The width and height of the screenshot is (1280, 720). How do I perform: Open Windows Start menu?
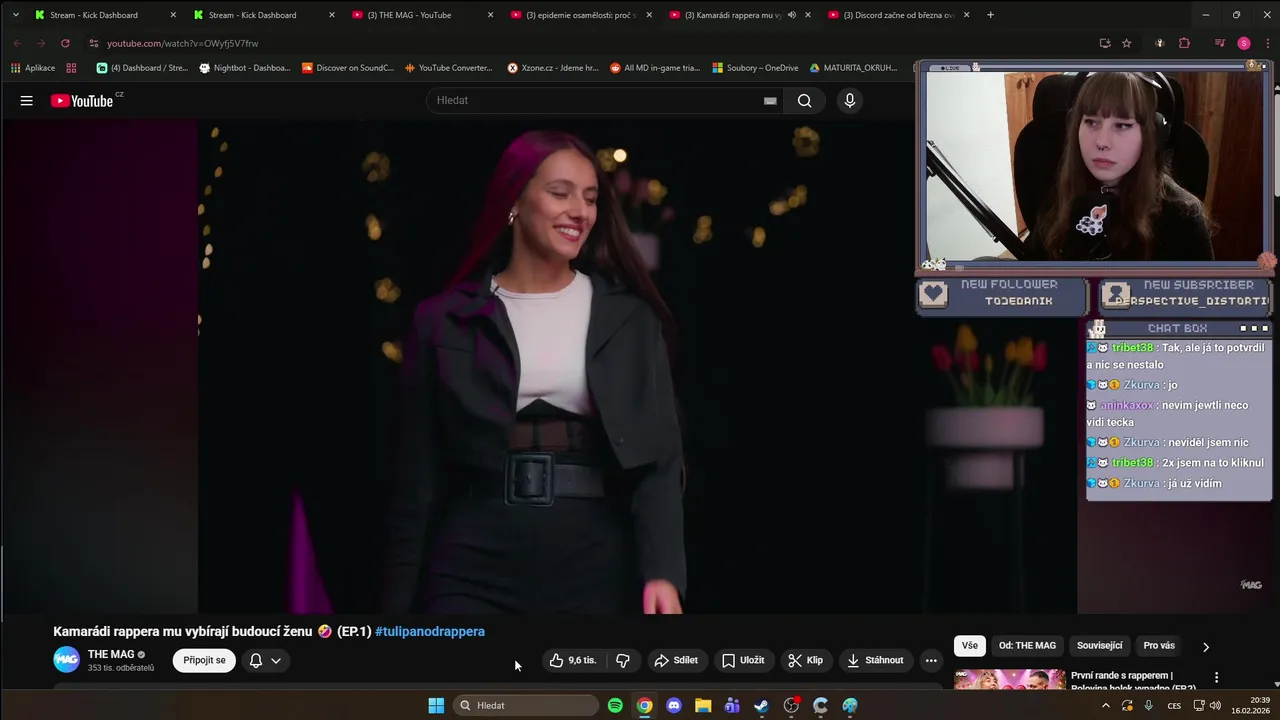(x=436, y=705)
